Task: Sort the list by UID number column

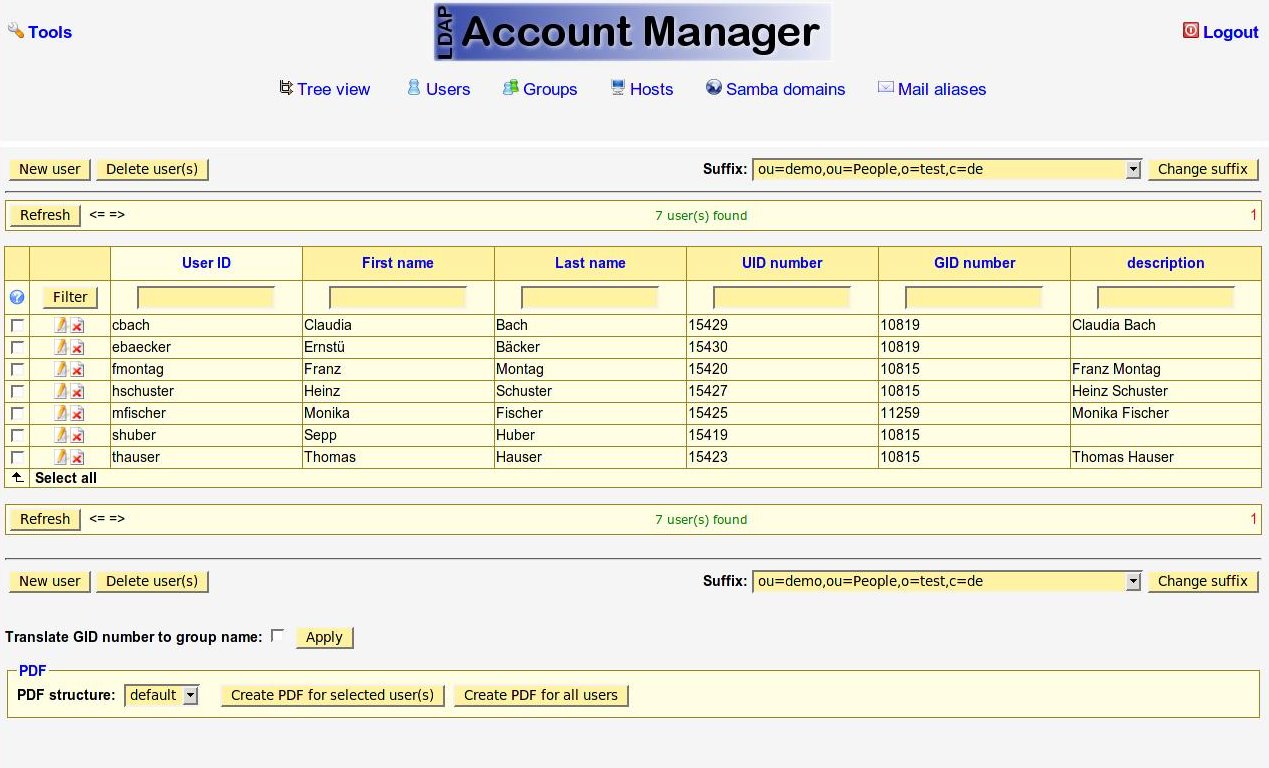Action: pos(782,263)
